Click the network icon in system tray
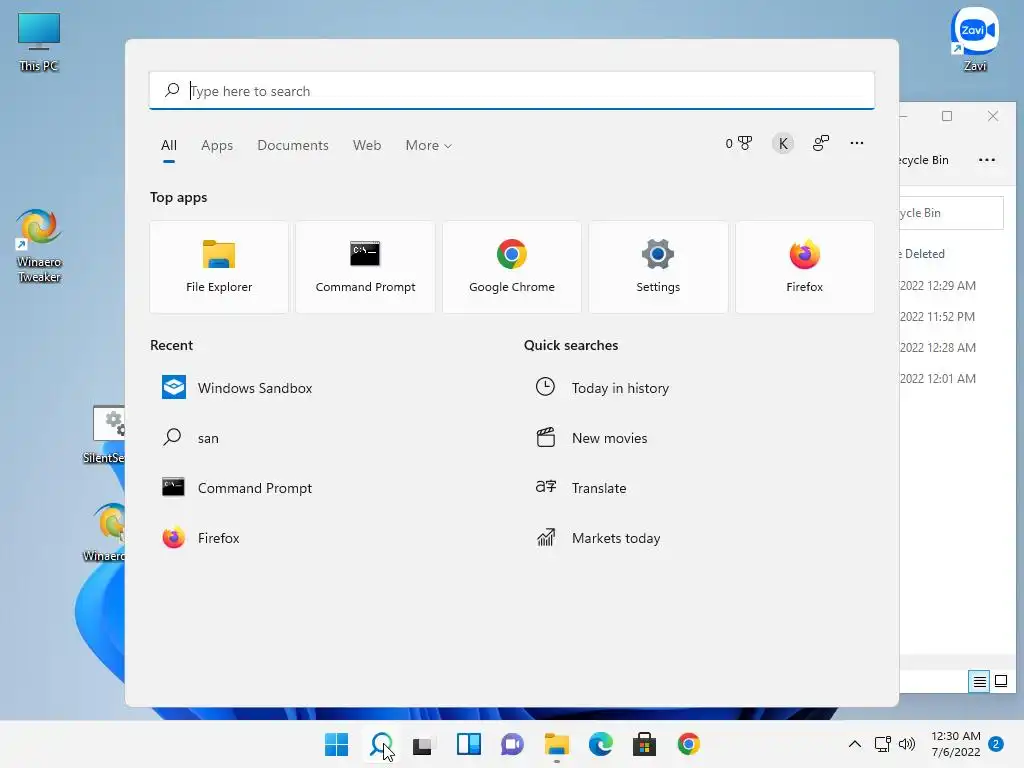Screen dimensions: 1024x768 882,744
